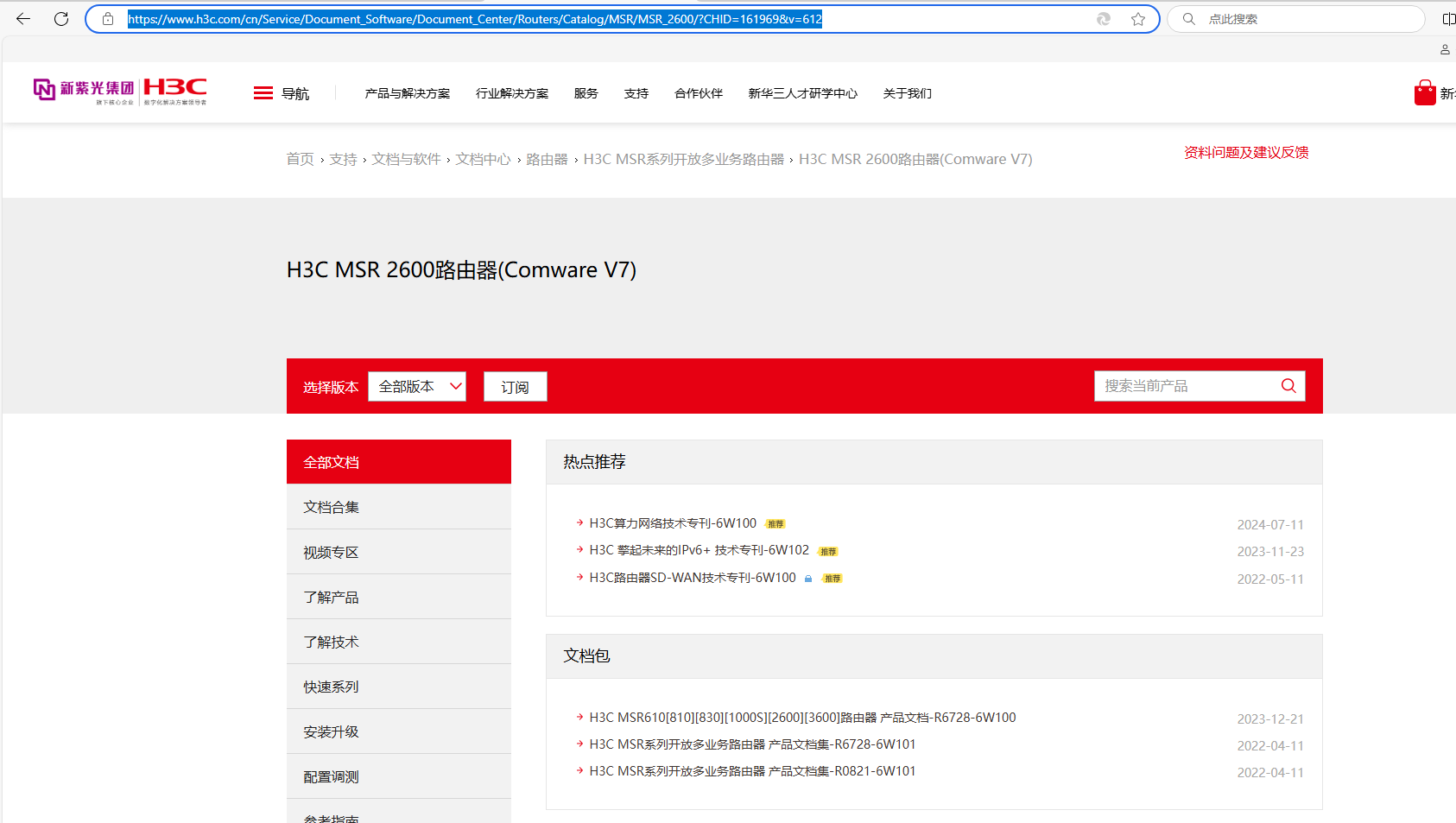Go to 路由器 in breadcrumb

548,159
